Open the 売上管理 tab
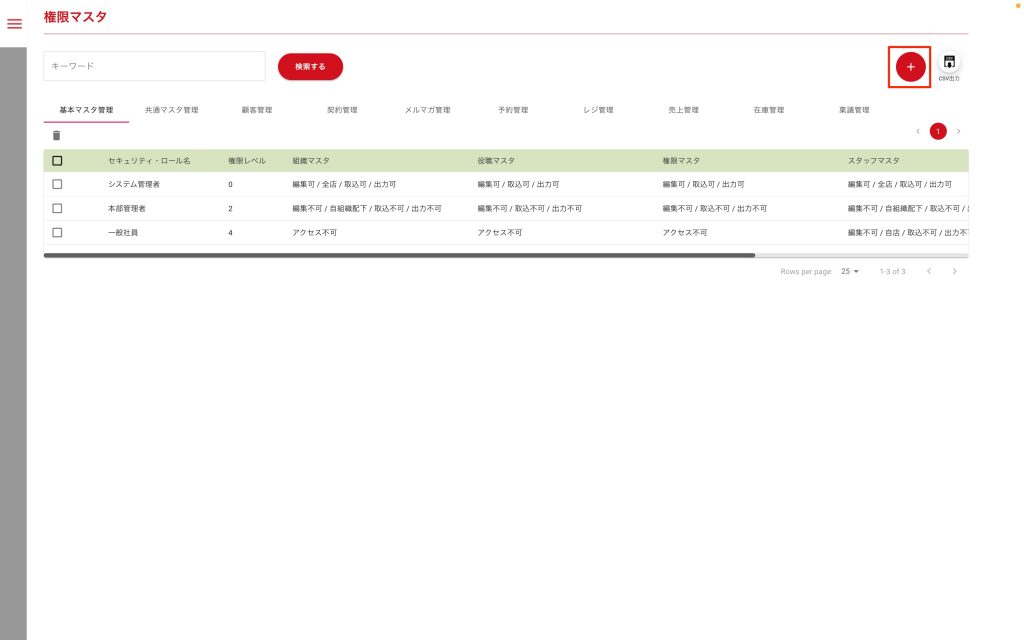The image size is (1024, 640). click(x=683, y=110)
